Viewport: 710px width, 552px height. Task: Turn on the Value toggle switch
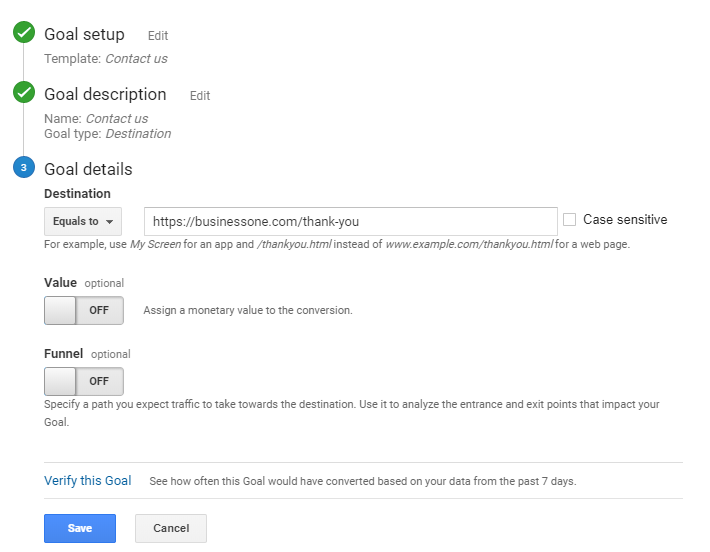[x=84, y=310]
